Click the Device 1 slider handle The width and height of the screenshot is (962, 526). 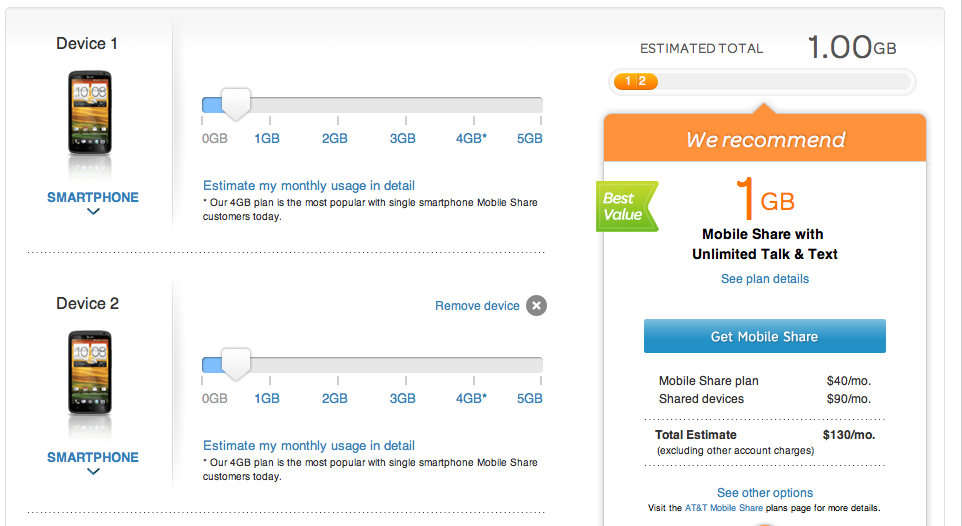tap(236, 104)
